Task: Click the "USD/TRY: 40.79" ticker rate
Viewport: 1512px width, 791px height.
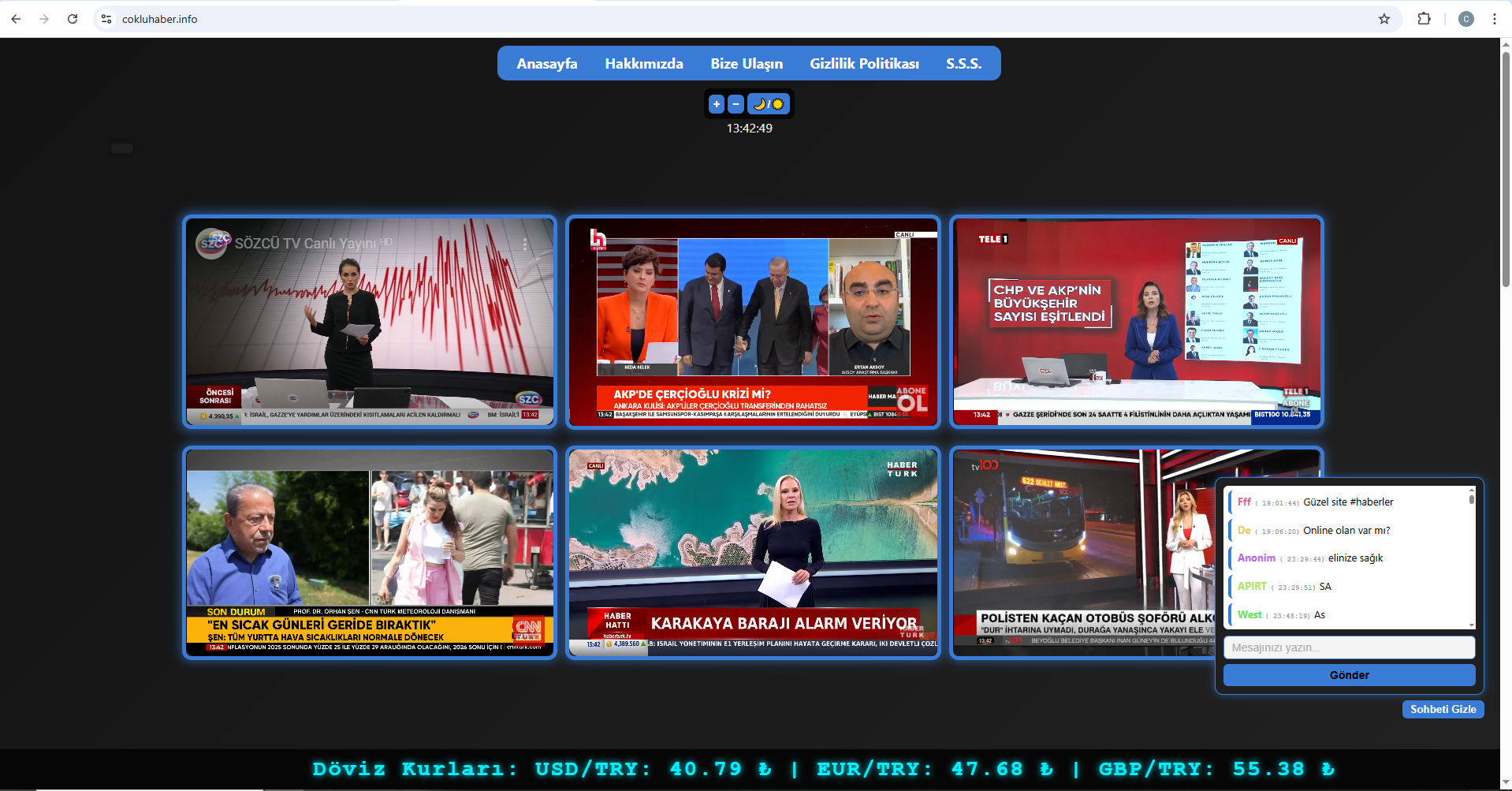Action: coord(654,769)
